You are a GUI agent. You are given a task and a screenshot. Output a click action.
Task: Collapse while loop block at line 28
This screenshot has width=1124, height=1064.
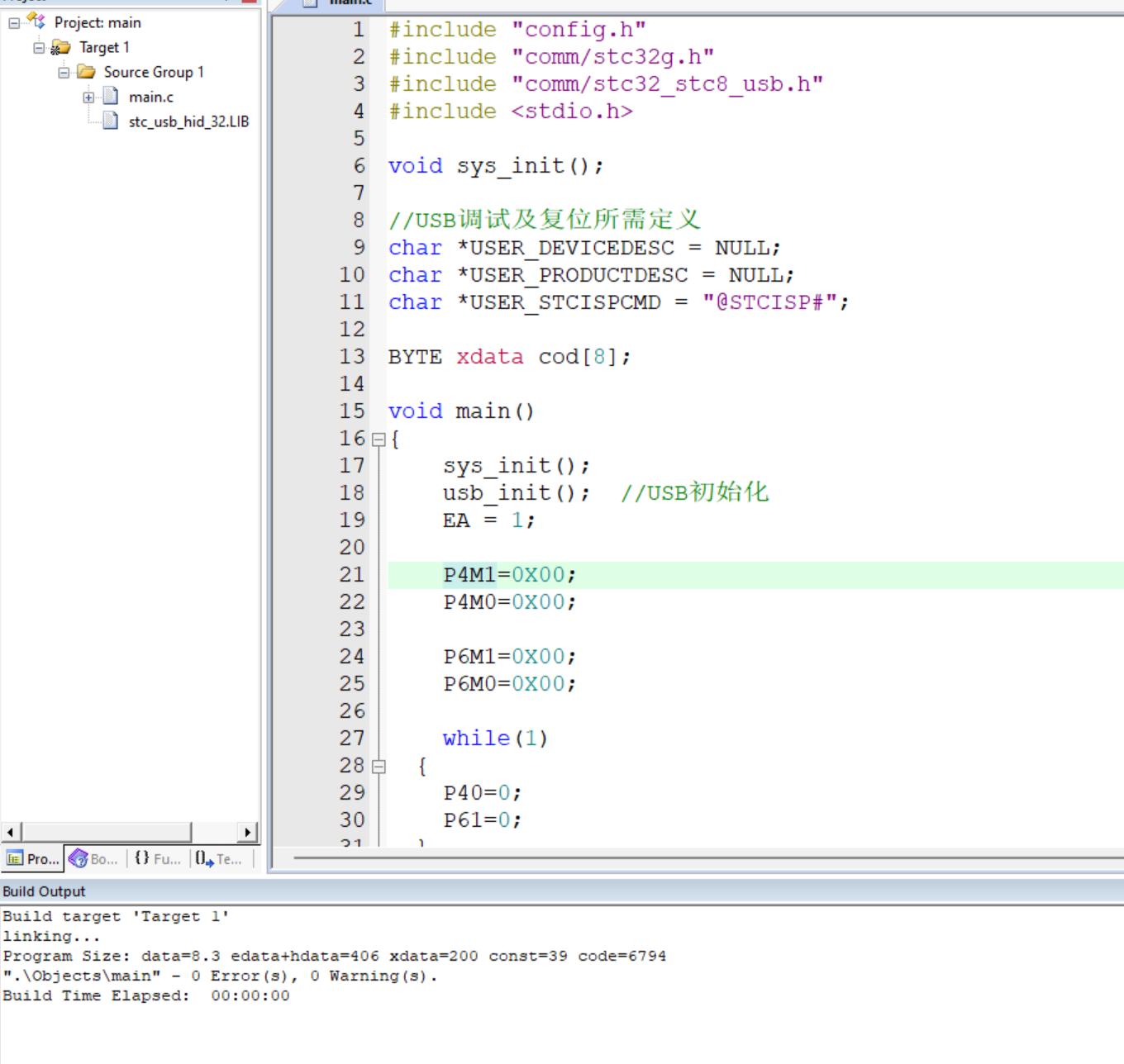[x=379, y=767]
